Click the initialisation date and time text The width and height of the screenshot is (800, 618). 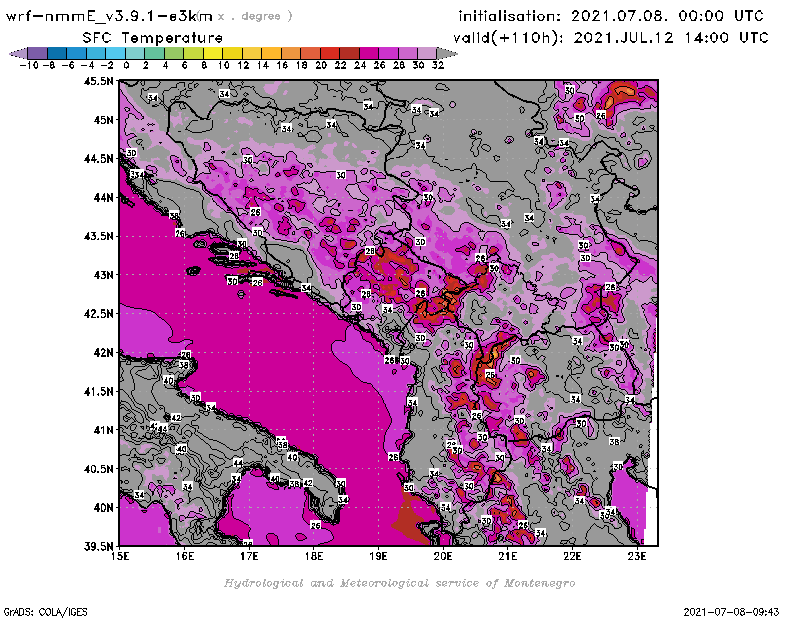click(611, 17)
